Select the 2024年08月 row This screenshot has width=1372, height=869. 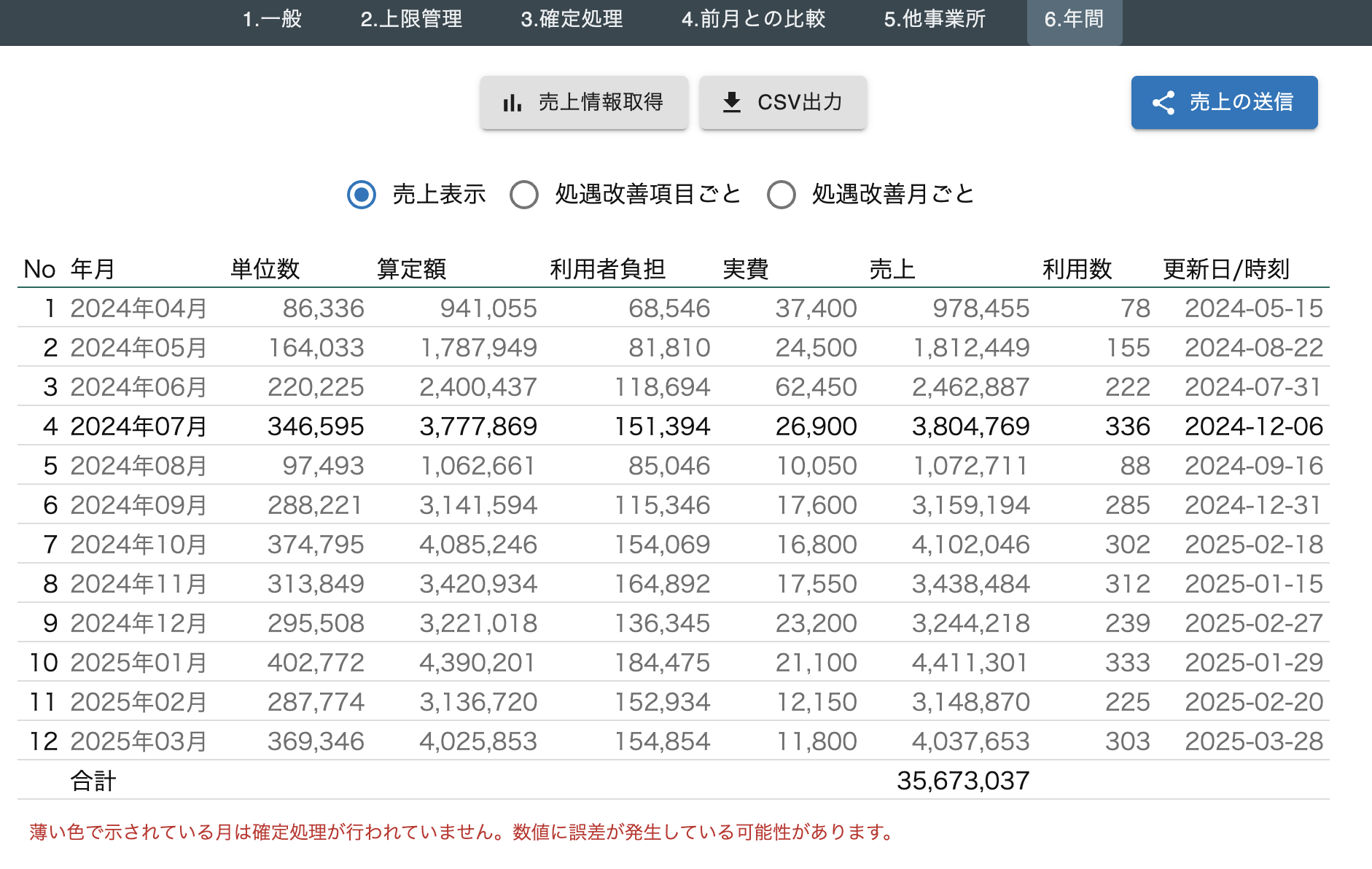673,466
